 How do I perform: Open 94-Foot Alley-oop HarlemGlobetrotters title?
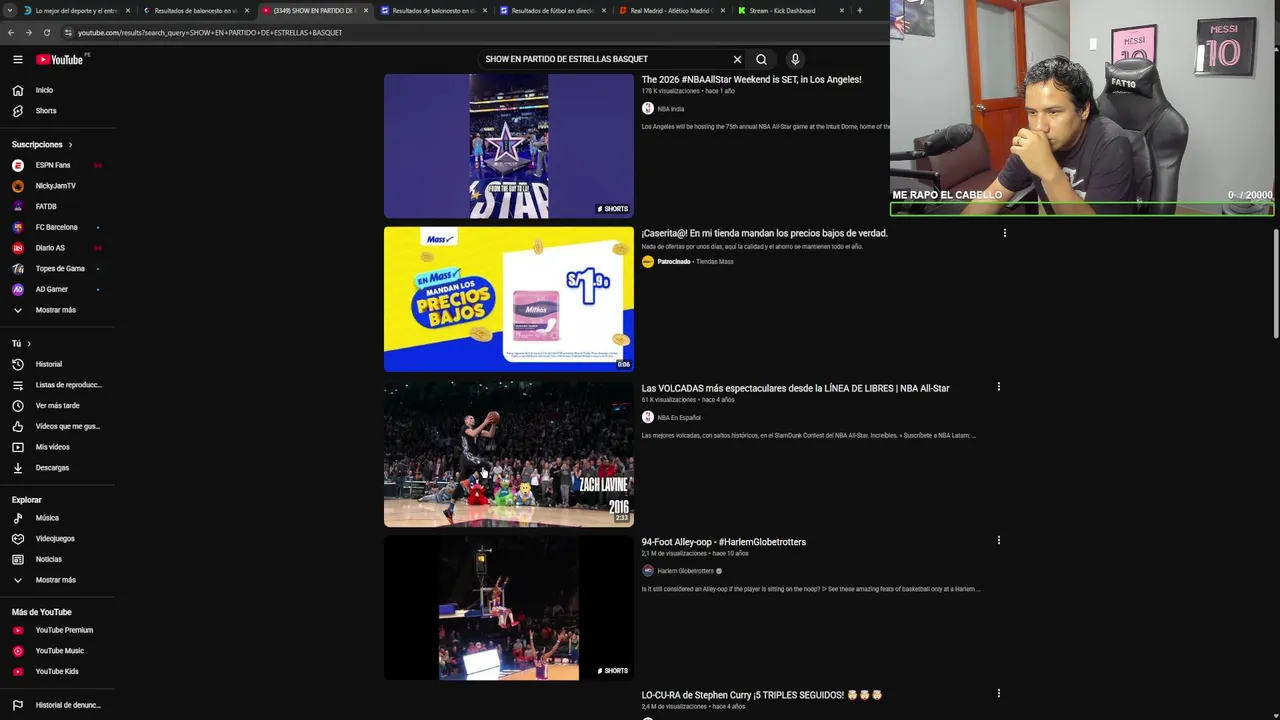click(724, 542)
